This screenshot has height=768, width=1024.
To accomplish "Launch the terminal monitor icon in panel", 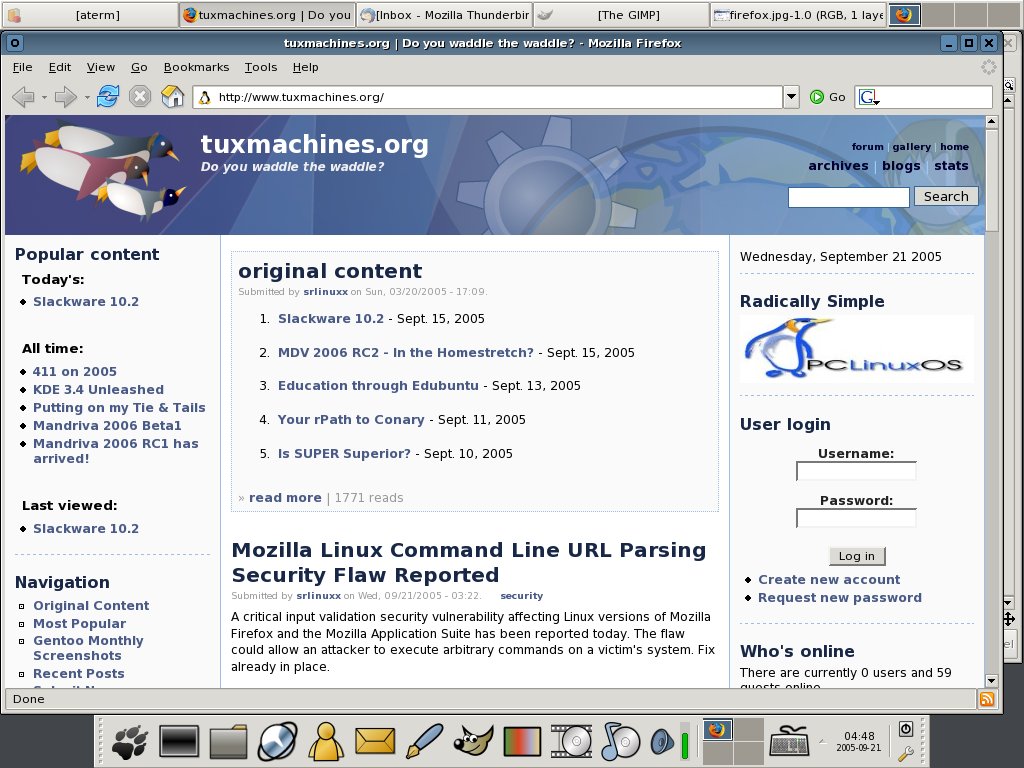I will click(179, 741).
